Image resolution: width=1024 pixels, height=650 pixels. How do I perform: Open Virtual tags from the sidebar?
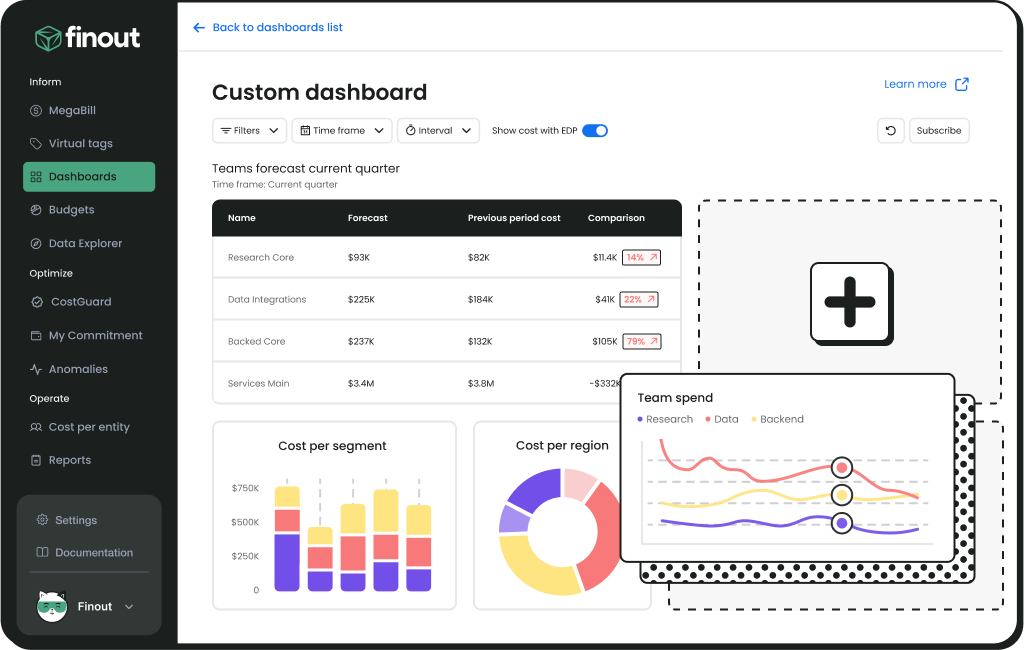click(x=36, y=143)
